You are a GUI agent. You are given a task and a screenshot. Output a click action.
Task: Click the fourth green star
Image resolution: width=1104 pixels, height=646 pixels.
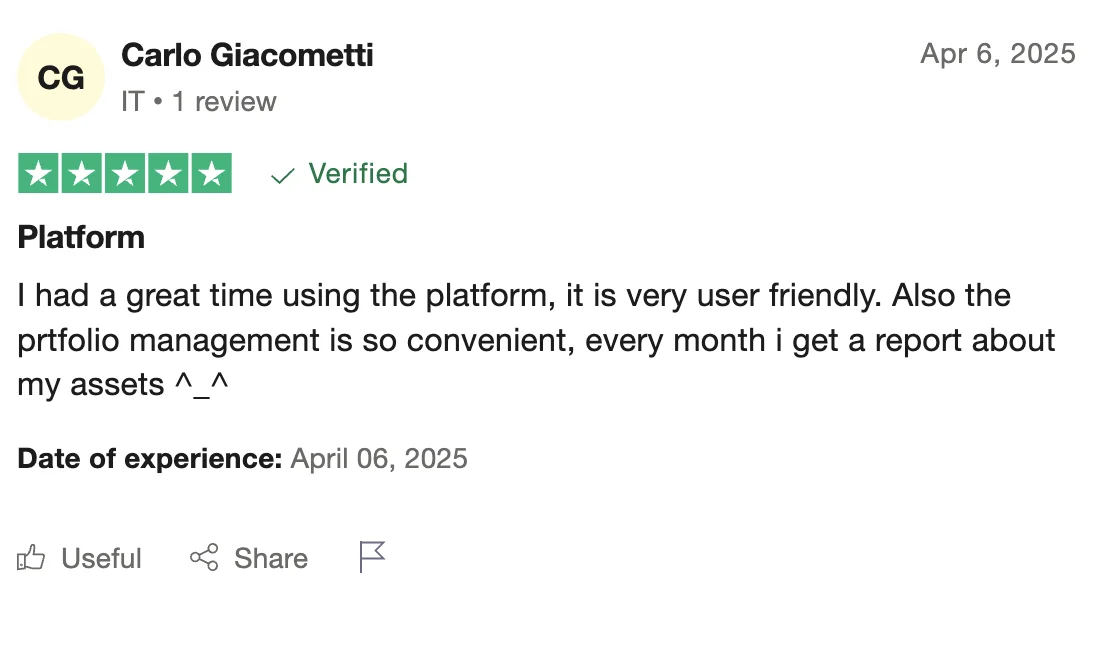[168, 173]
